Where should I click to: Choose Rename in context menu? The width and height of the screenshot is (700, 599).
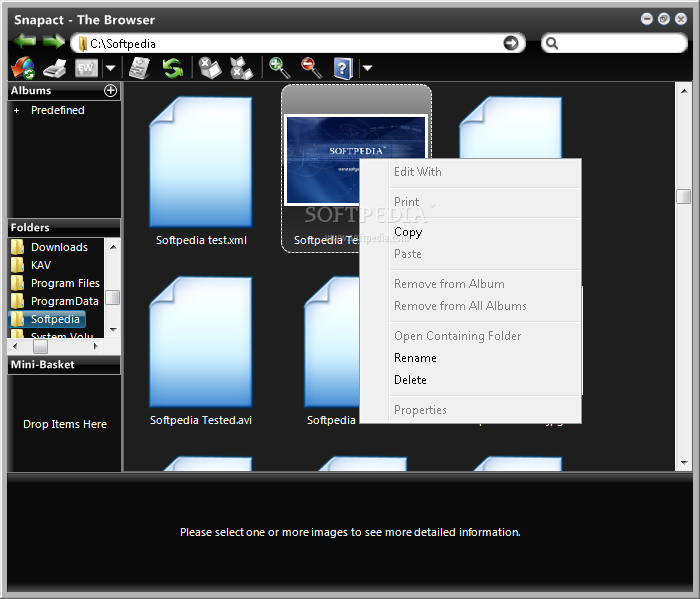(x=471, y=358)
